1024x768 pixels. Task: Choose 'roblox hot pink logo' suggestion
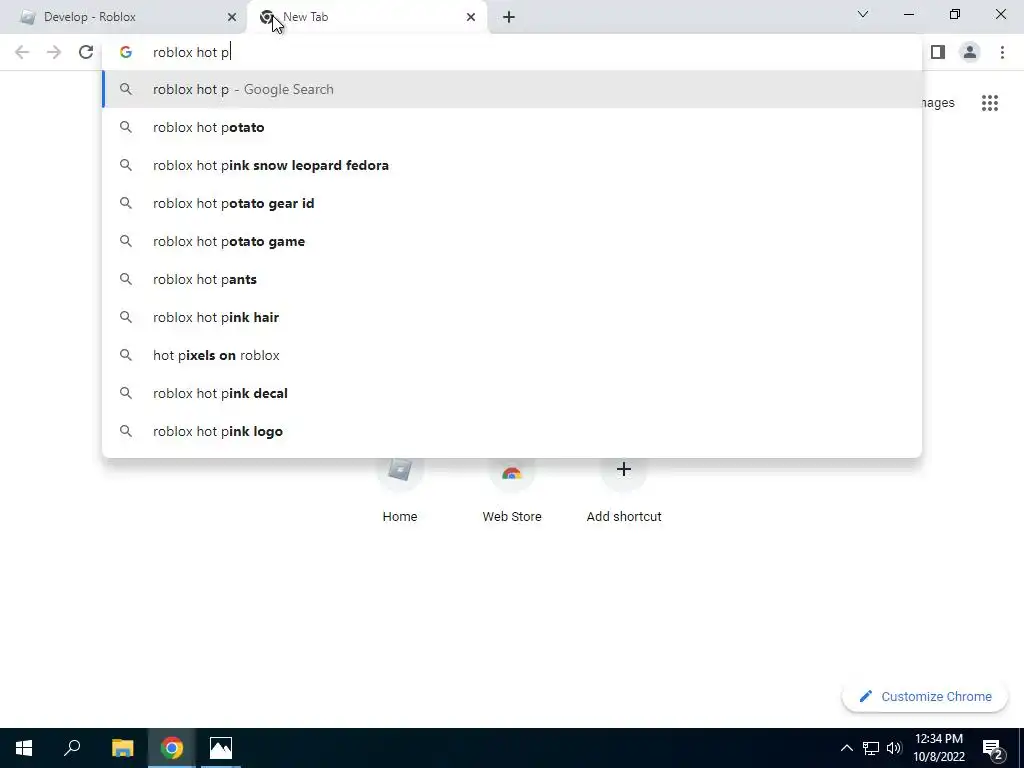coord(512,431)
